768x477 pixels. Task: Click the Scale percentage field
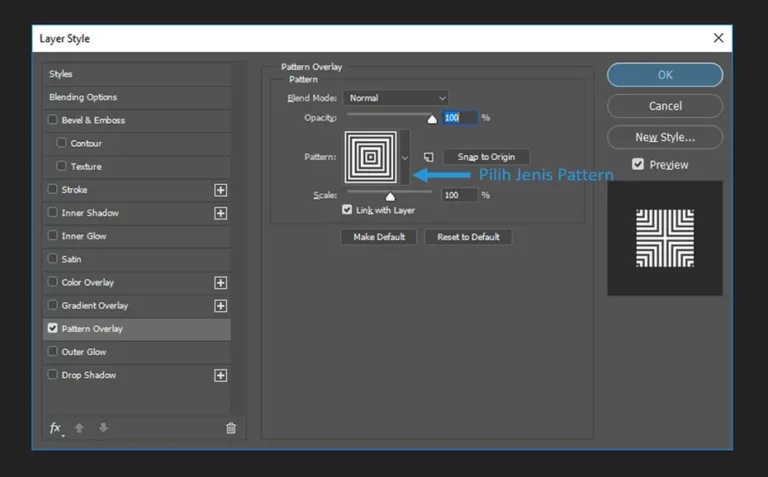coord(459,195)
